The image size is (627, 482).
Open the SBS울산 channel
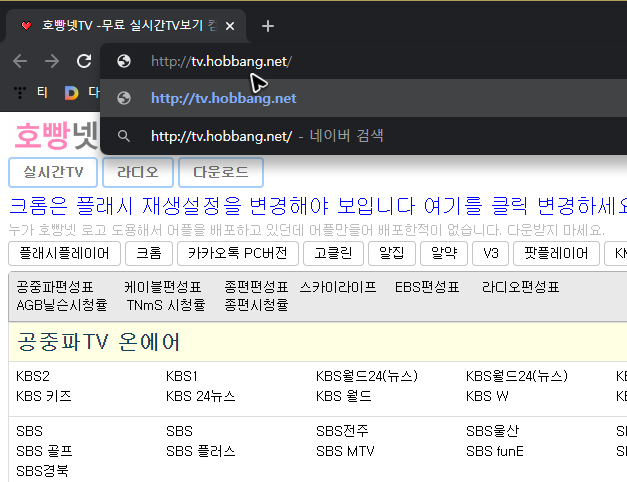tap(492, 431)
